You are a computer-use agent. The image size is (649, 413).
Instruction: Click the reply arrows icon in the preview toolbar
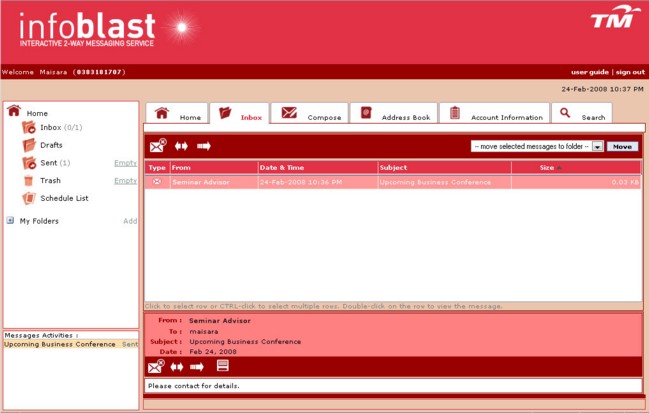click(177, 367)
